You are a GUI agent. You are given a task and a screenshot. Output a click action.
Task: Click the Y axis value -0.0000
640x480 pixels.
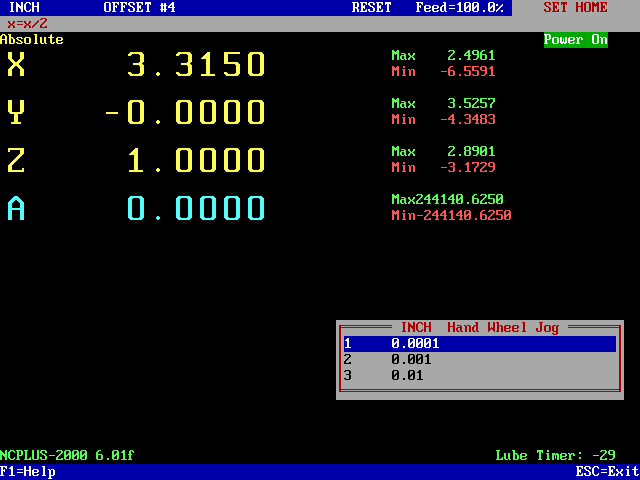(x=185, y=112)
